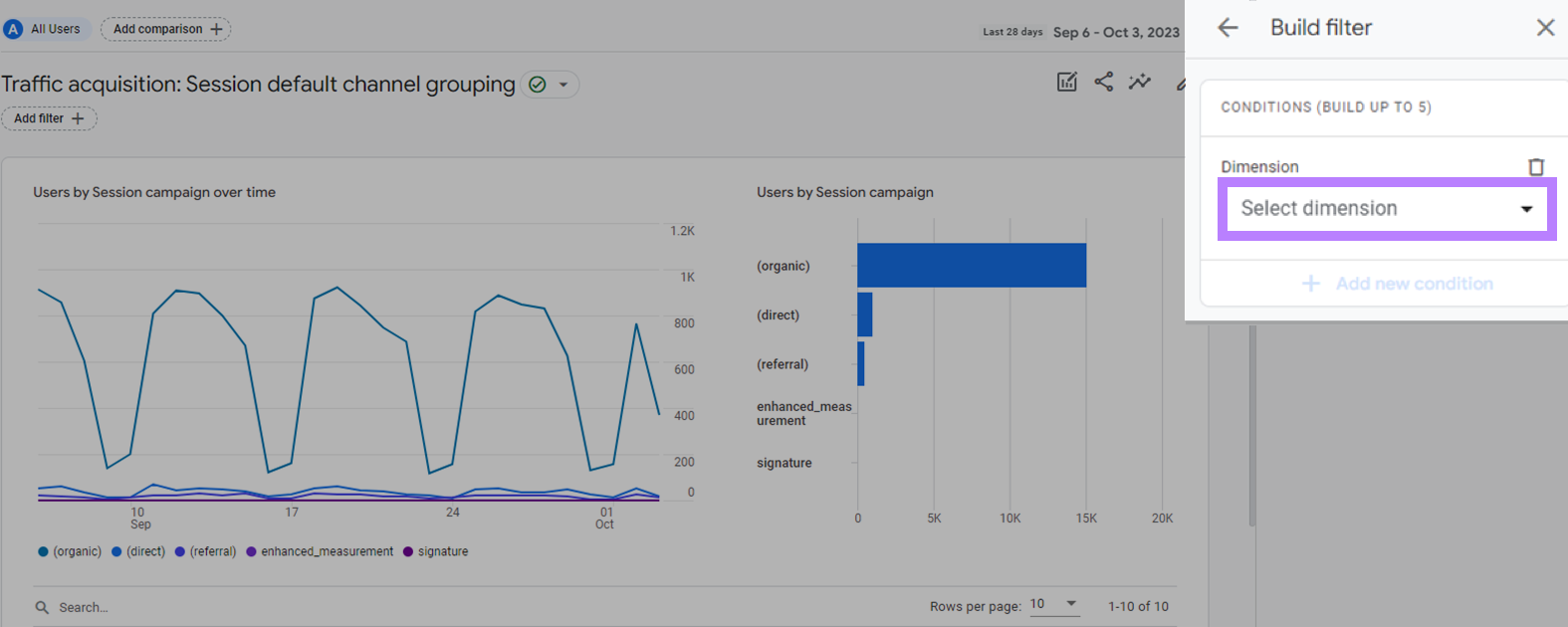Toggle the enhanced_measurement legend series
The width and height of the screenshot is (1568, 627).
[320, 551]
